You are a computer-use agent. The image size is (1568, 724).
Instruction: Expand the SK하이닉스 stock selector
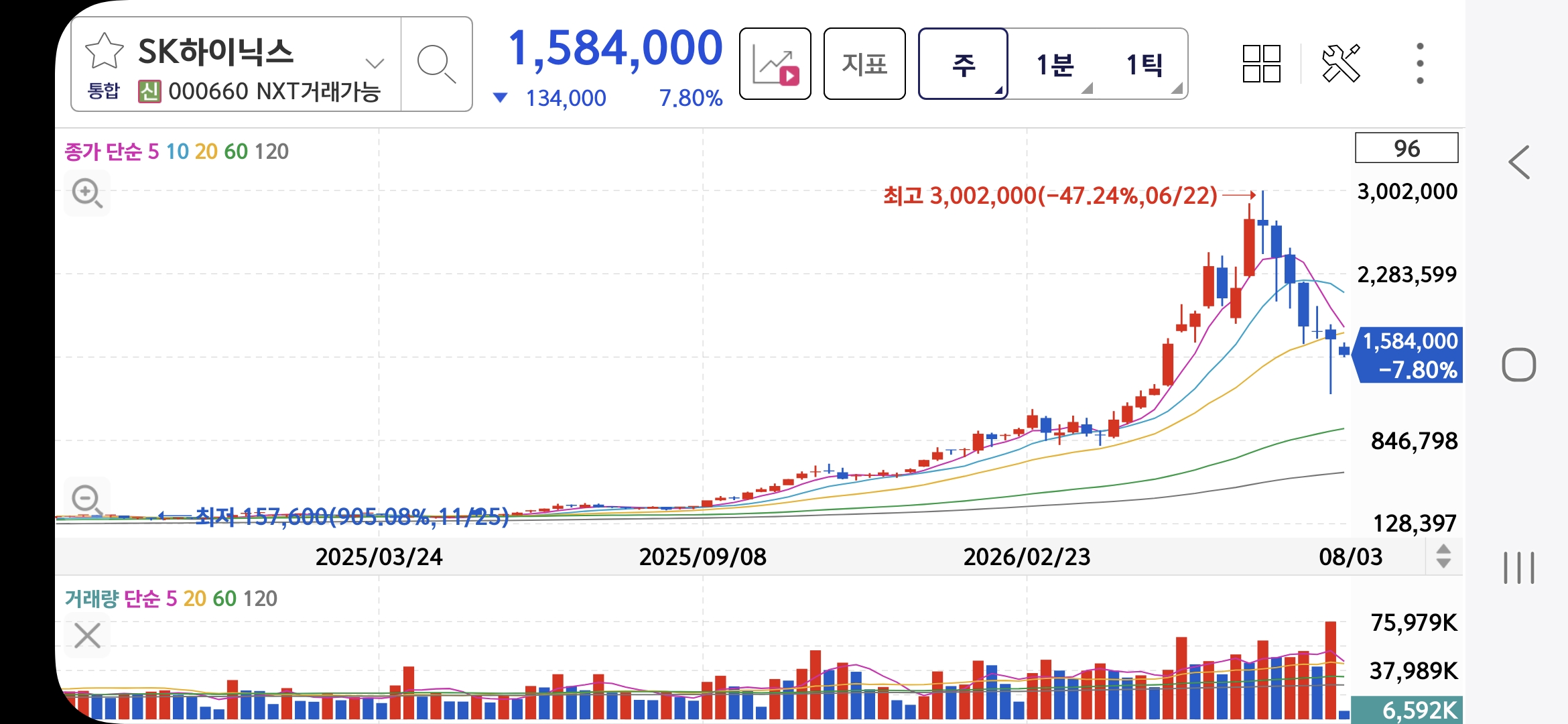click(375, 64)
